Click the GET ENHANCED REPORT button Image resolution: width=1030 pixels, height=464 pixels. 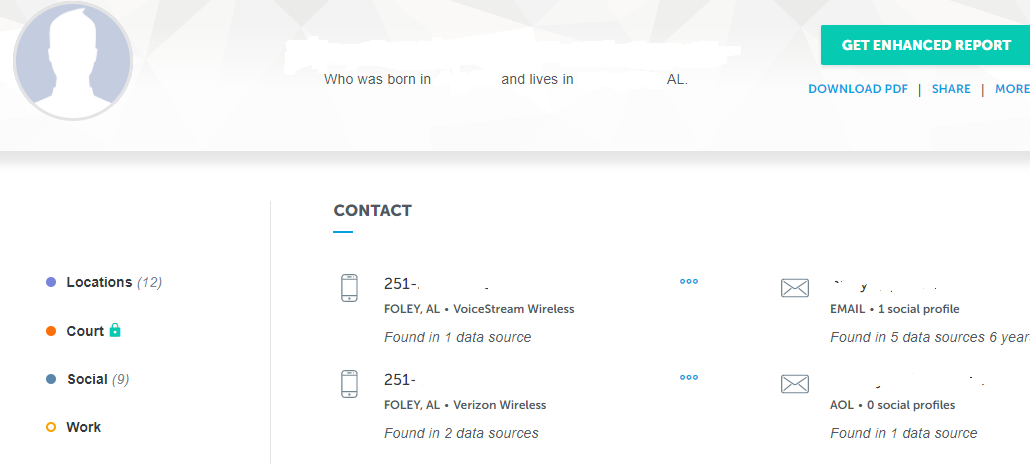tap(925, 45)
